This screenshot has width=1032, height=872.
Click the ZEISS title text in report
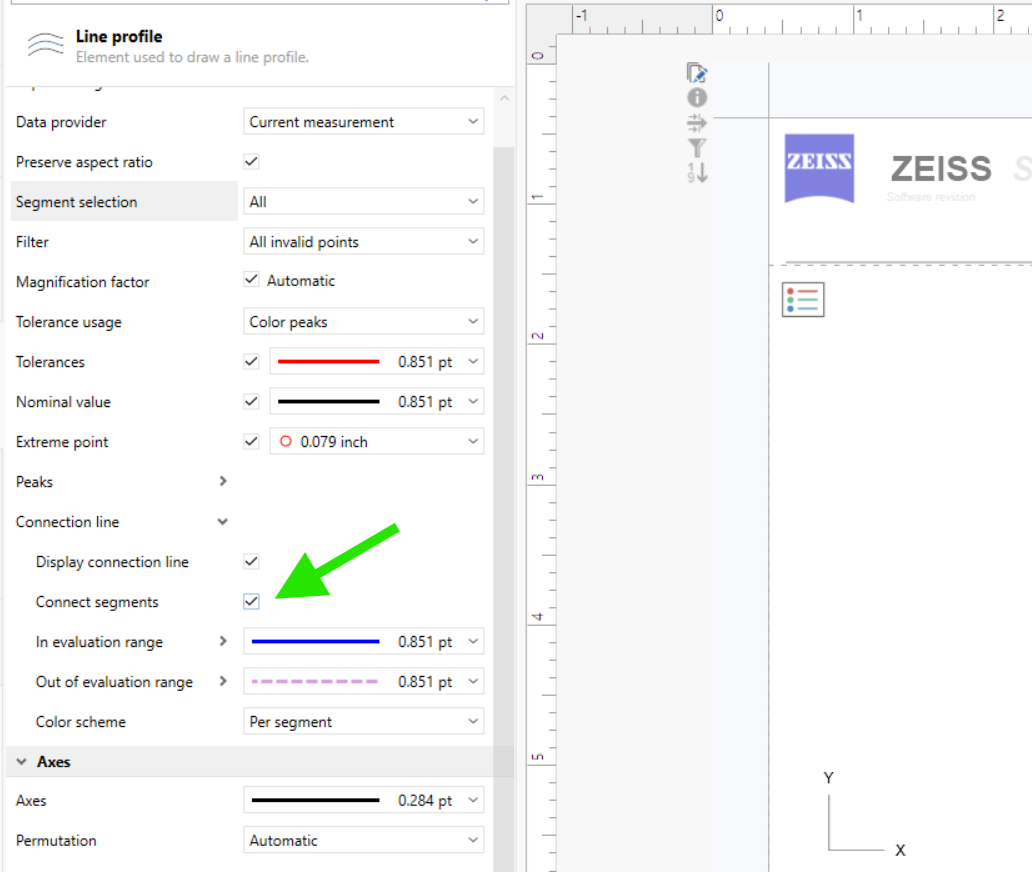click(941, 168)
